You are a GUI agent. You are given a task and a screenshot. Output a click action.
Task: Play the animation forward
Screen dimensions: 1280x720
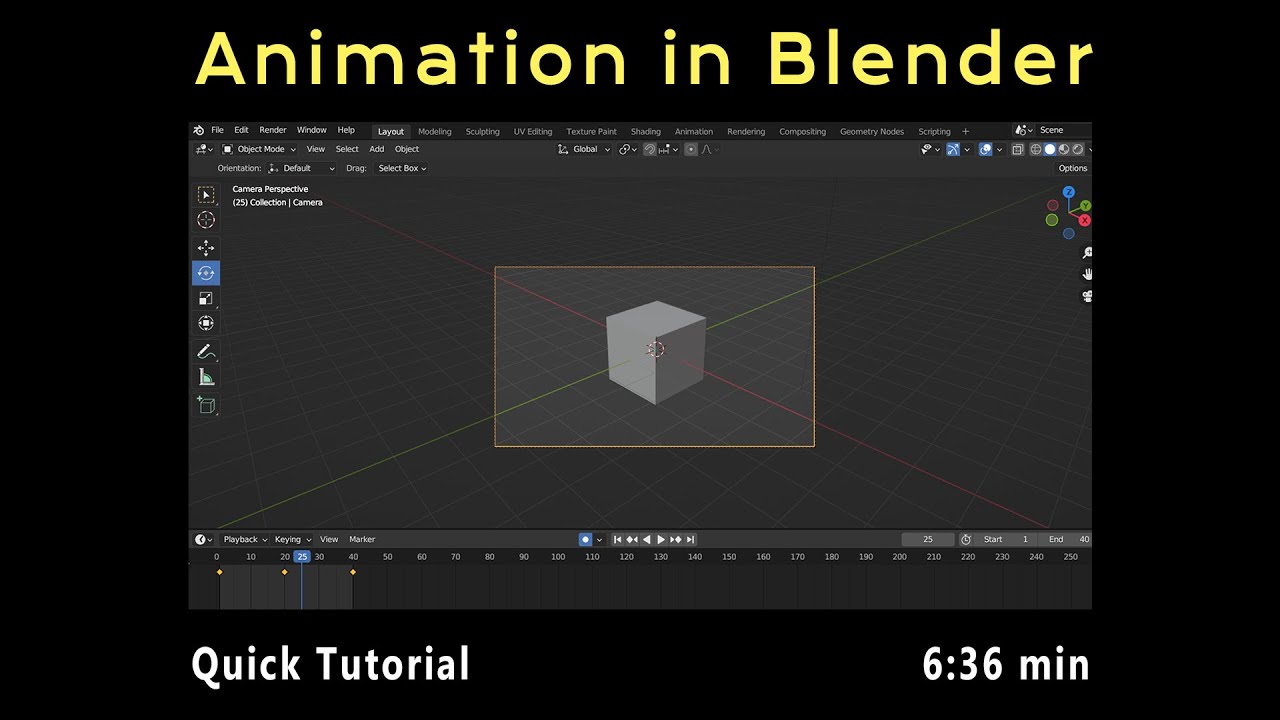point(661,540)
